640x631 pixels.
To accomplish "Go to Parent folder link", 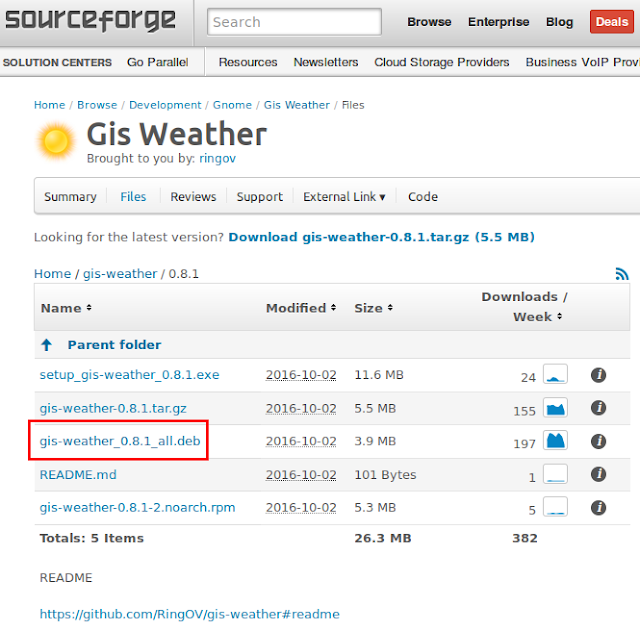I will point(114,345).
